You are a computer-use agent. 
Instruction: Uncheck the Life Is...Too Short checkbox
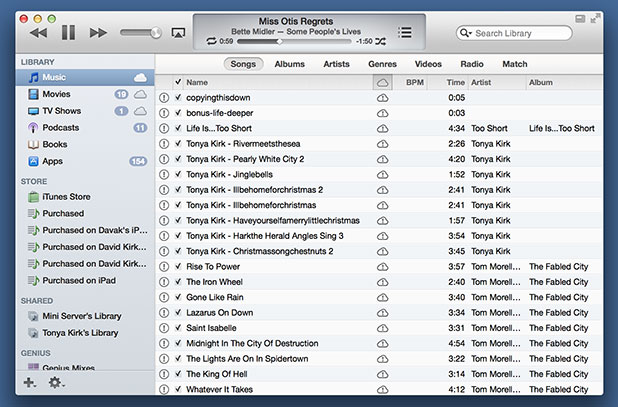[x=178, y=128]
